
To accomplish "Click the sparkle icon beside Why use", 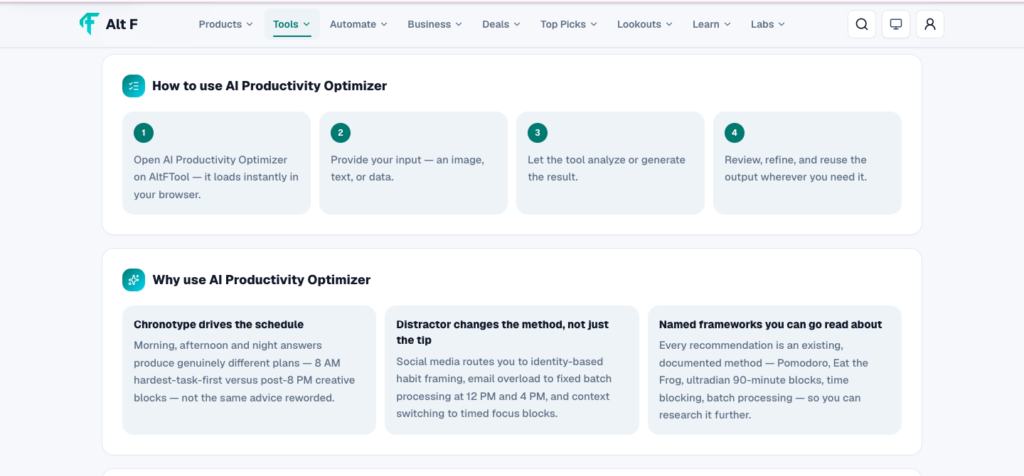I will click(x=133, y=280).
